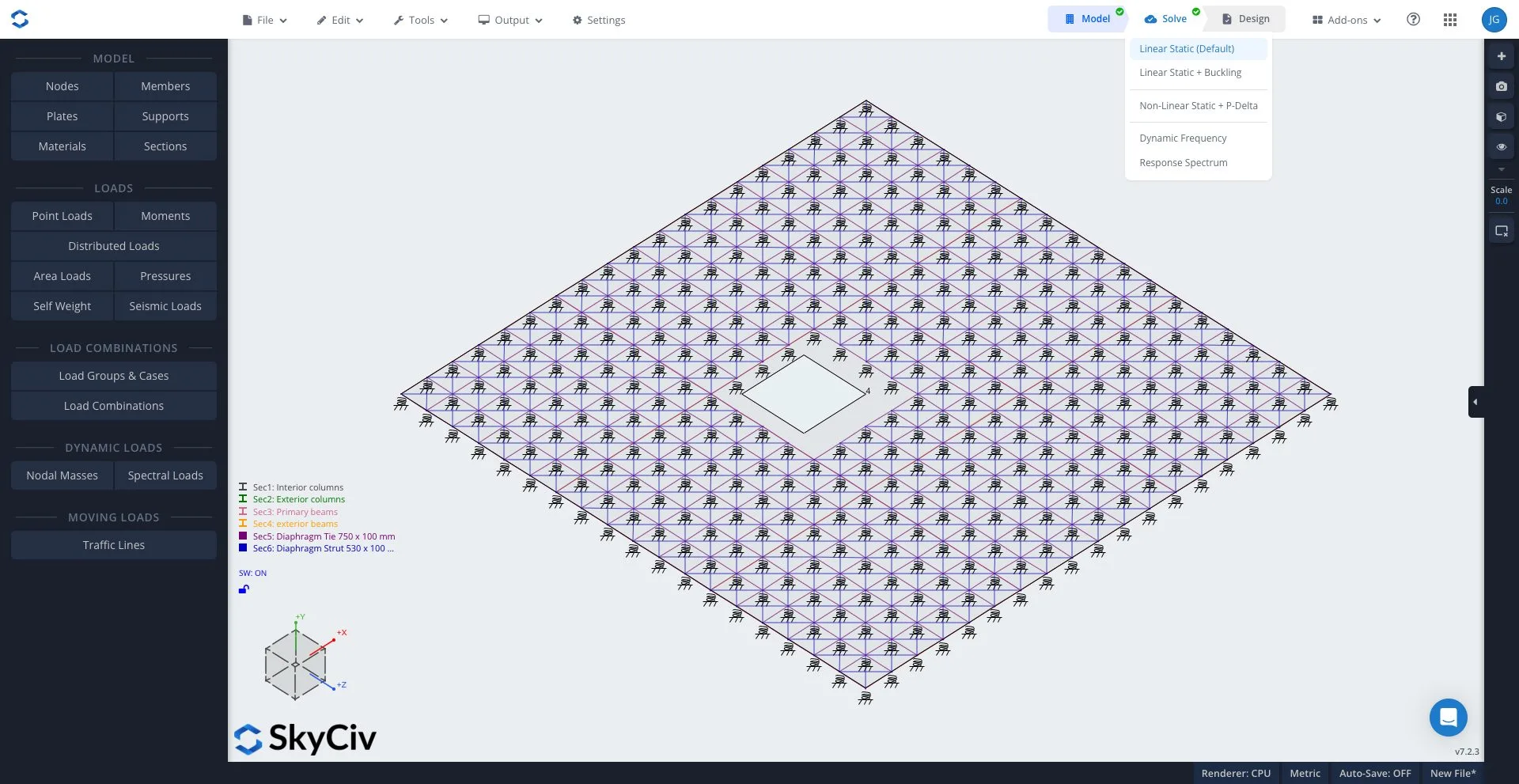Screen dimensions: 1519x784
Task: Click the Load Combinations button
Action: click(114, 406)
